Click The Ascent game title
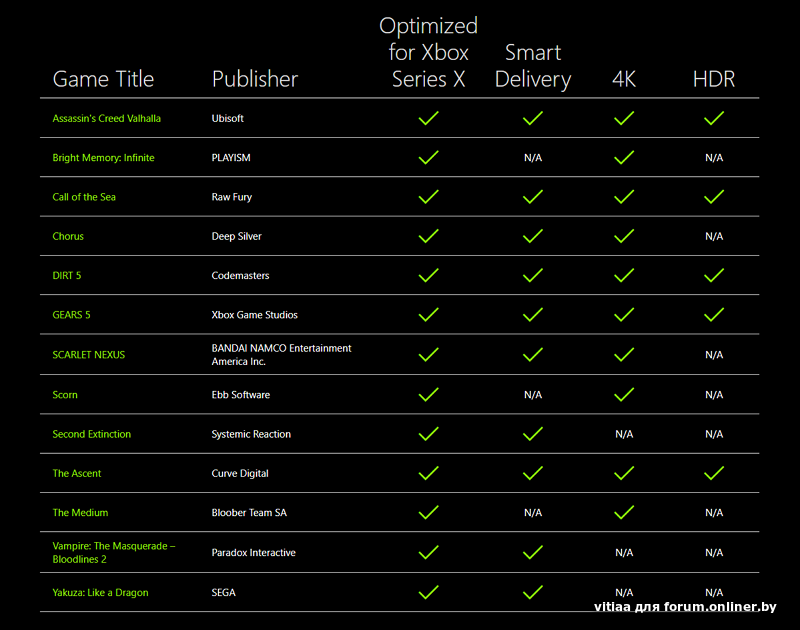The height and width of the screenshot is (630, 800). [77, 473]
